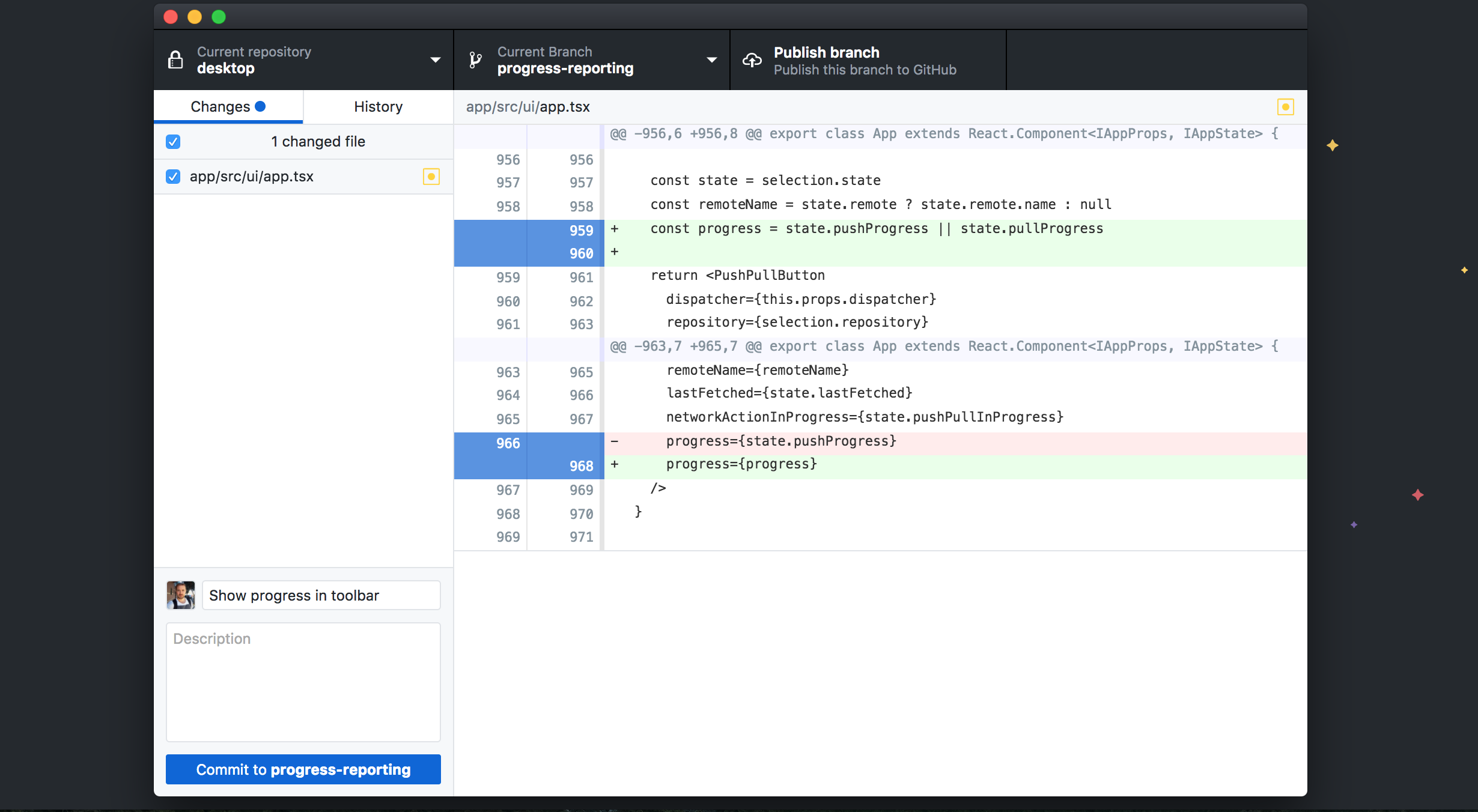Switch to the History tab

[378, 106]
